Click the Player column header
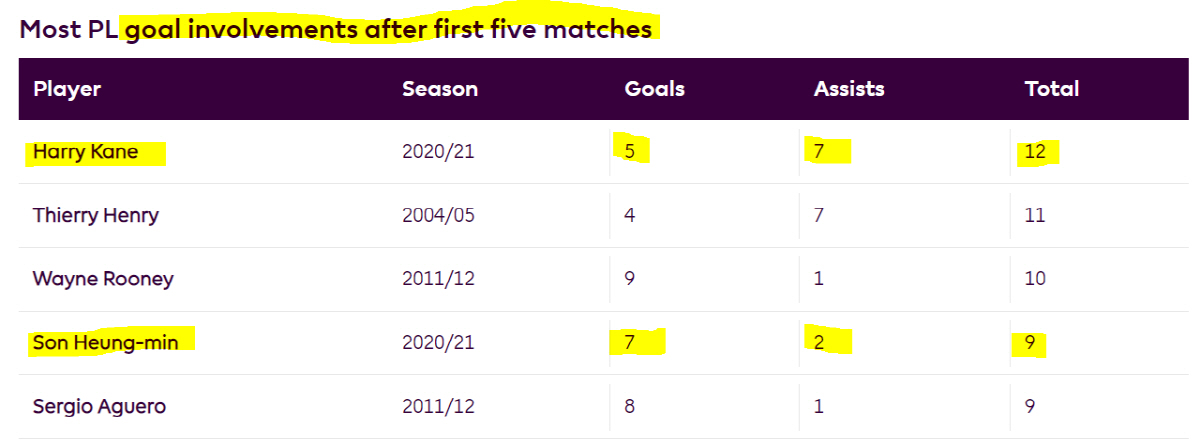 [x=67, y=89]
